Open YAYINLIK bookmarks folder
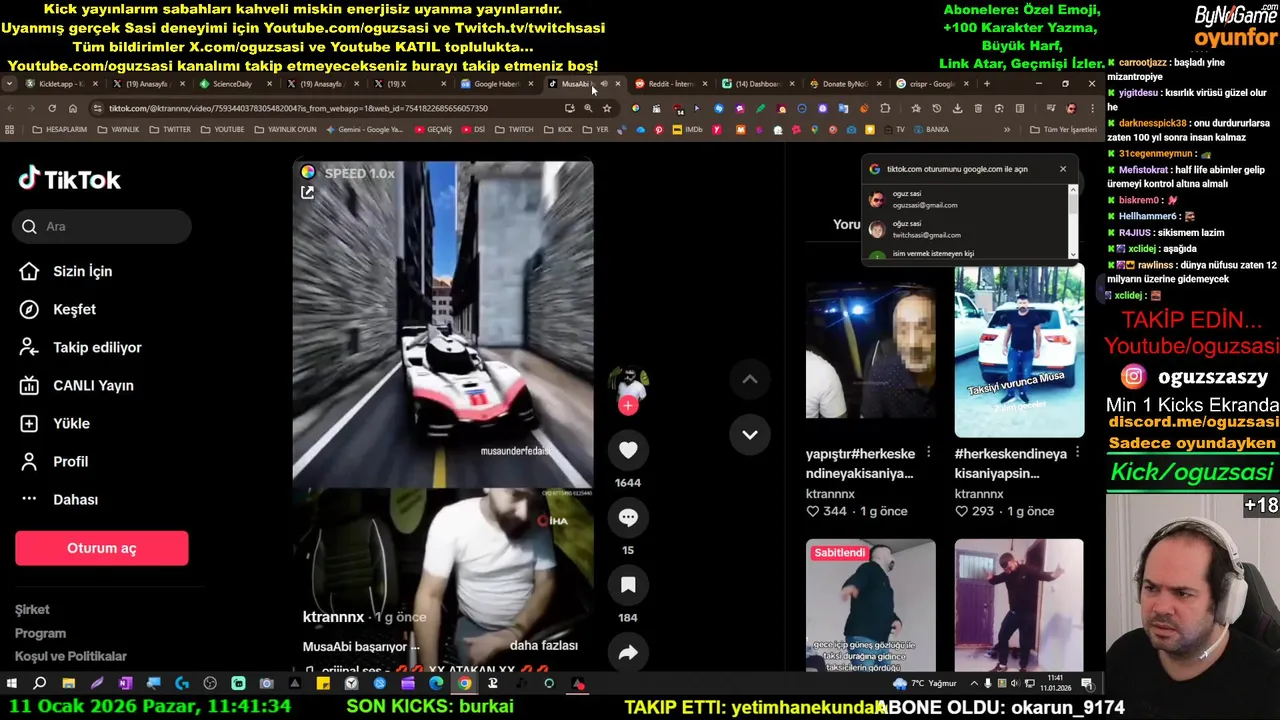The height and width of the screenshot is (720, 1280). click(x=119, y=129)
